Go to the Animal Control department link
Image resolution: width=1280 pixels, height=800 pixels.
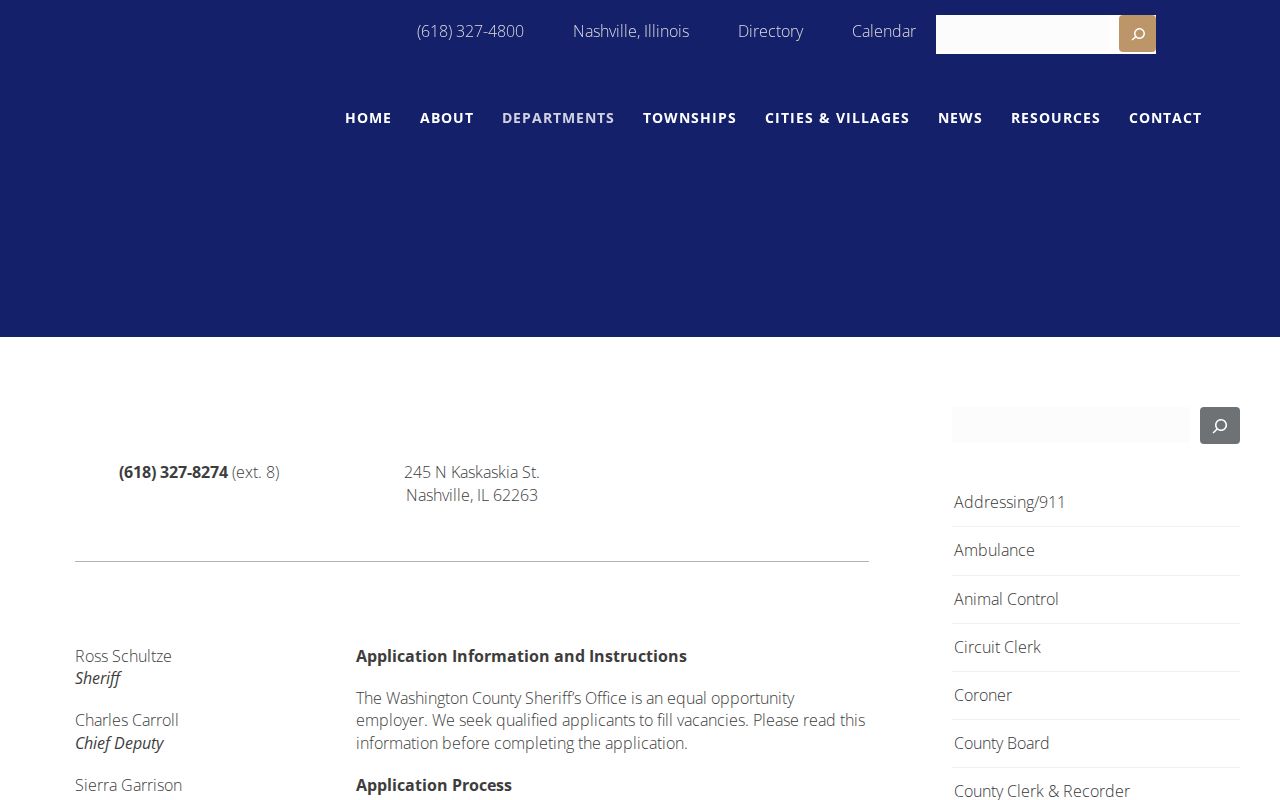(1006, 599)
